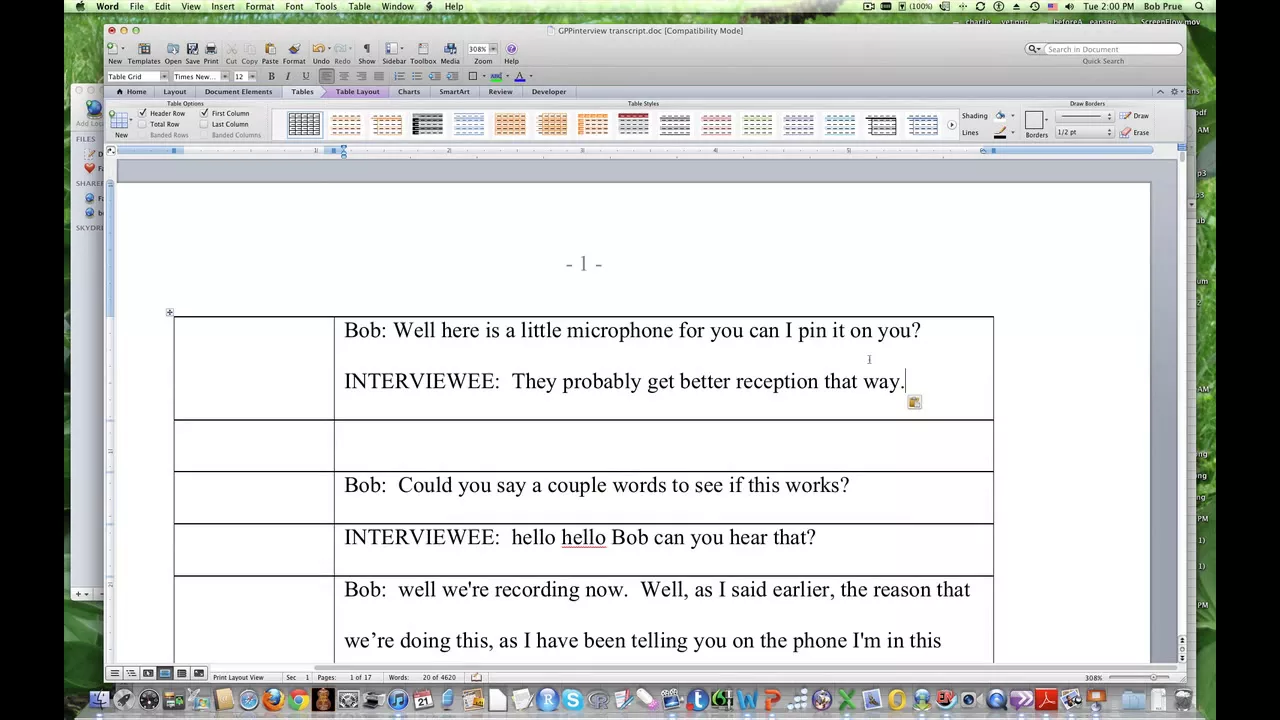
Task: Select Print Layout view button in status bar
Action: [x=165, y=674]
